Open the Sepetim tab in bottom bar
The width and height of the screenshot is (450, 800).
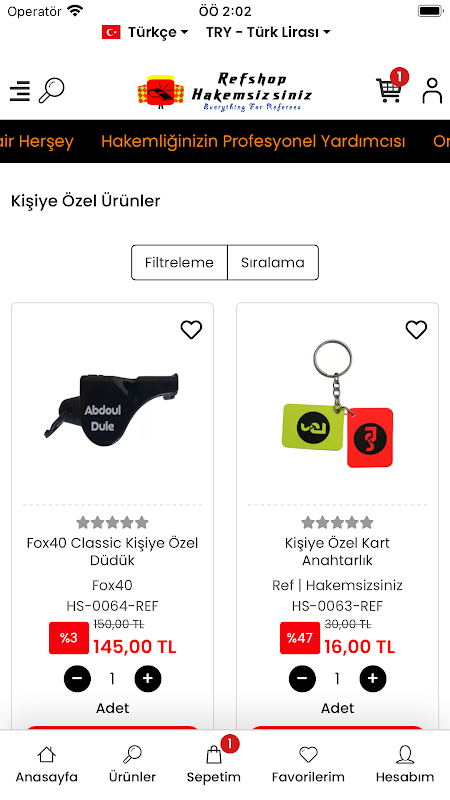point(214,764)
